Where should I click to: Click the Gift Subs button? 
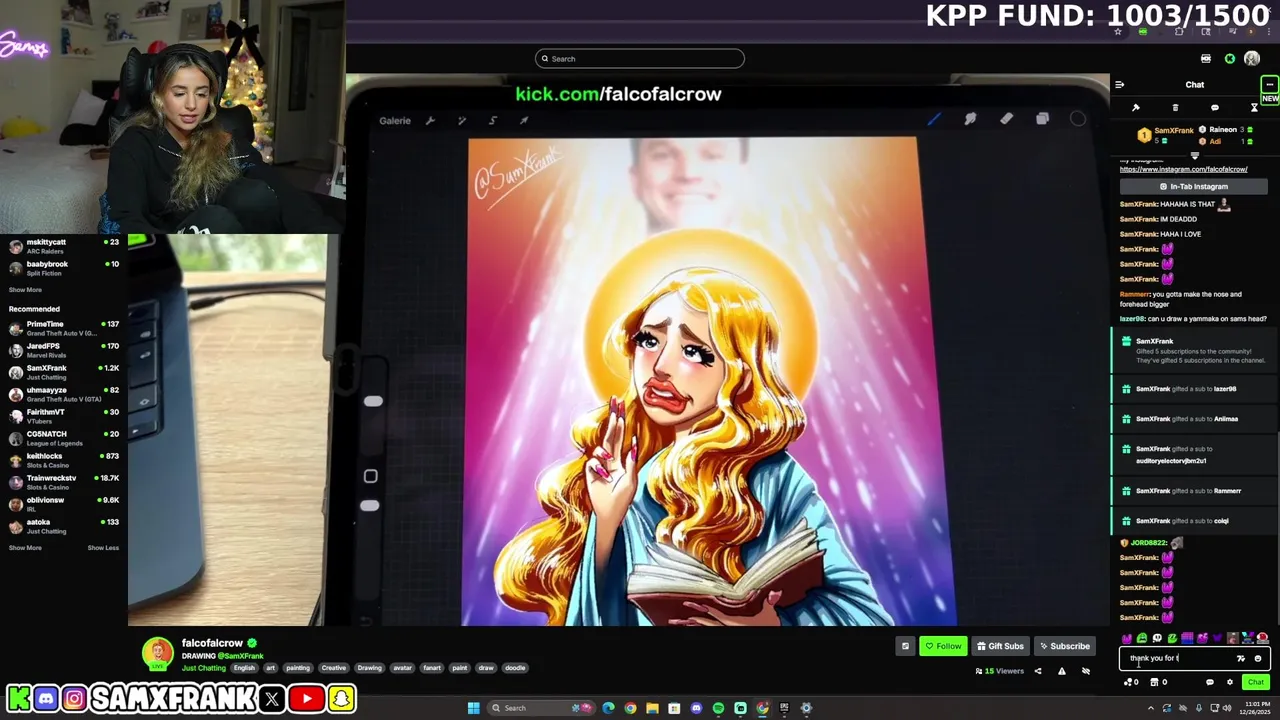coord(1000,646)
